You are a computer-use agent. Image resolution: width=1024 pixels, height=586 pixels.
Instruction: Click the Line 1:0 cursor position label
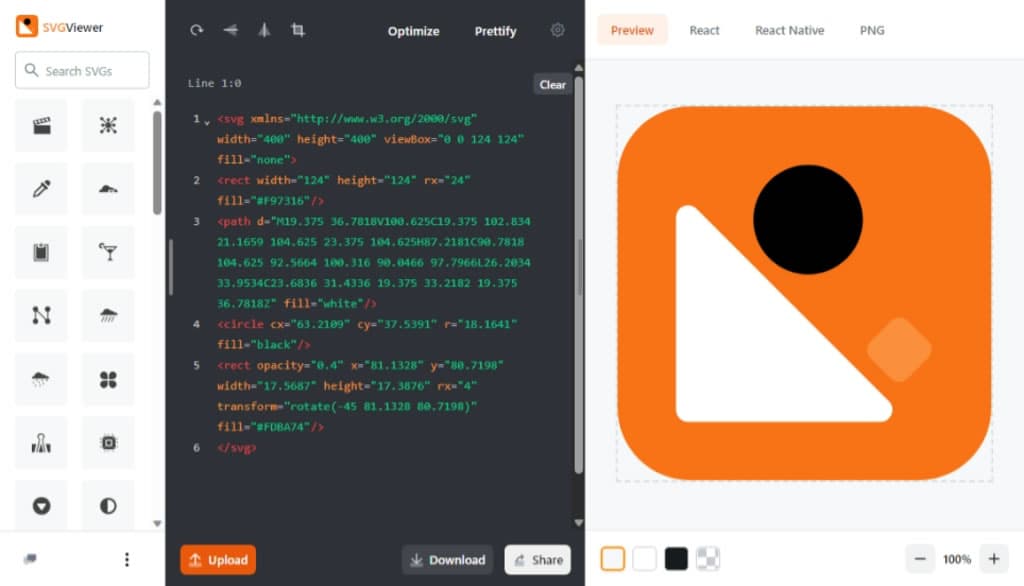coord(214,83)
